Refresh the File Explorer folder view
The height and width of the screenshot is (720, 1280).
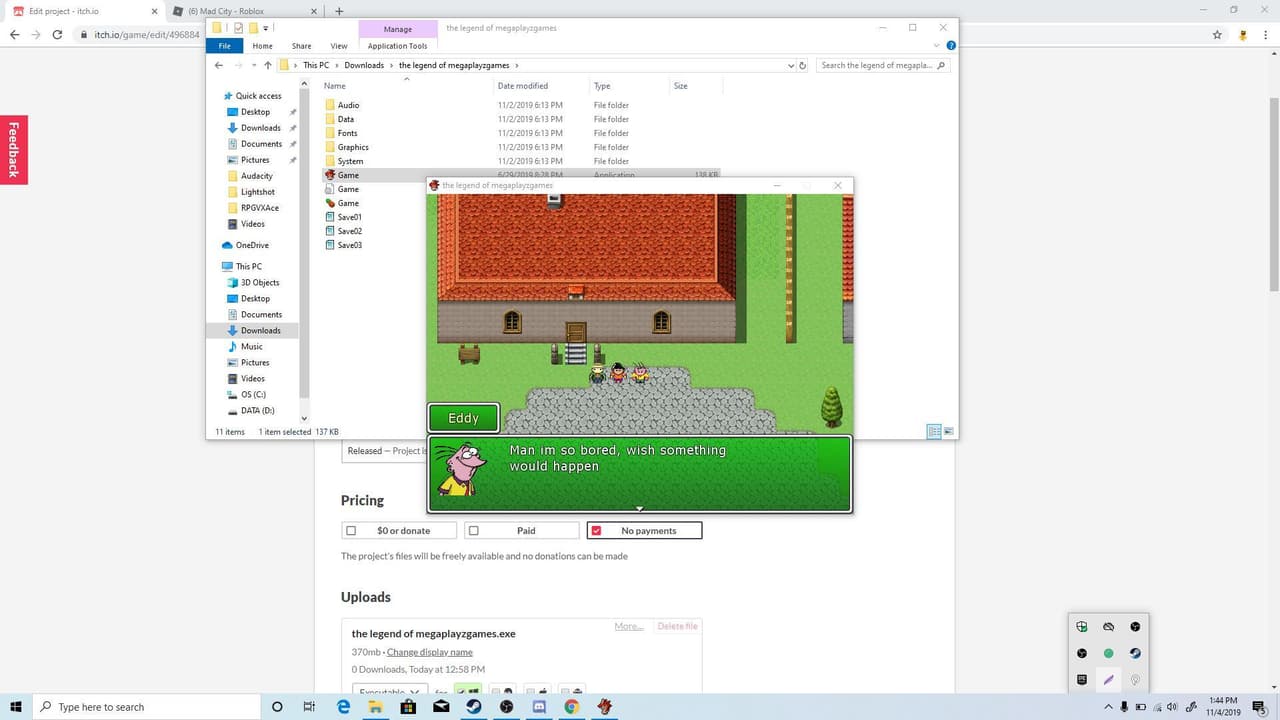pos(802,65)
